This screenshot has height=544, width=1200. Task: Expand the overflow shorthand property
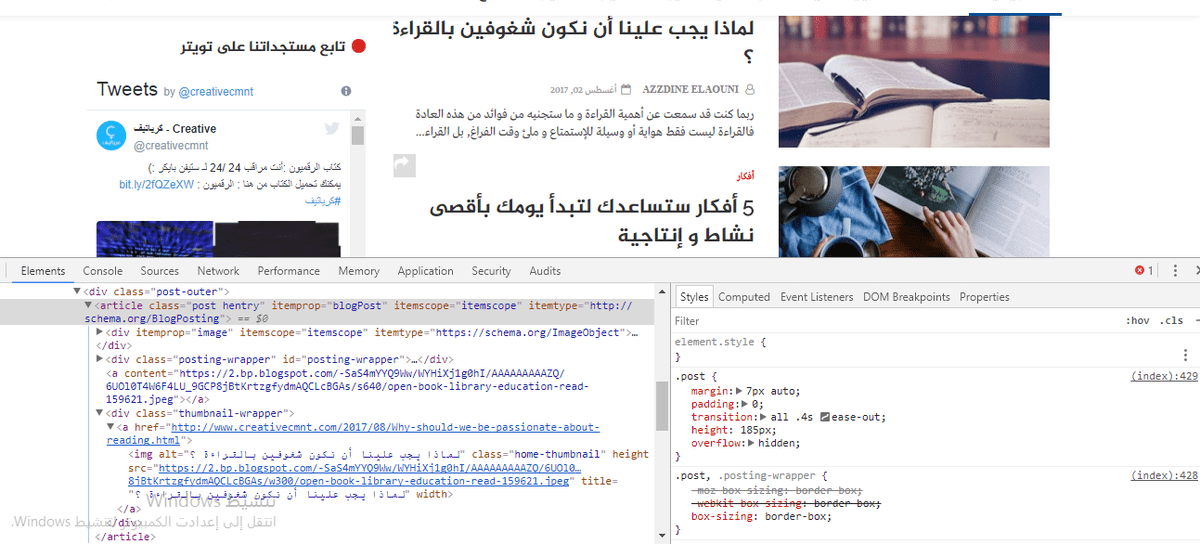pyautogui.click(x=751, y=443)
